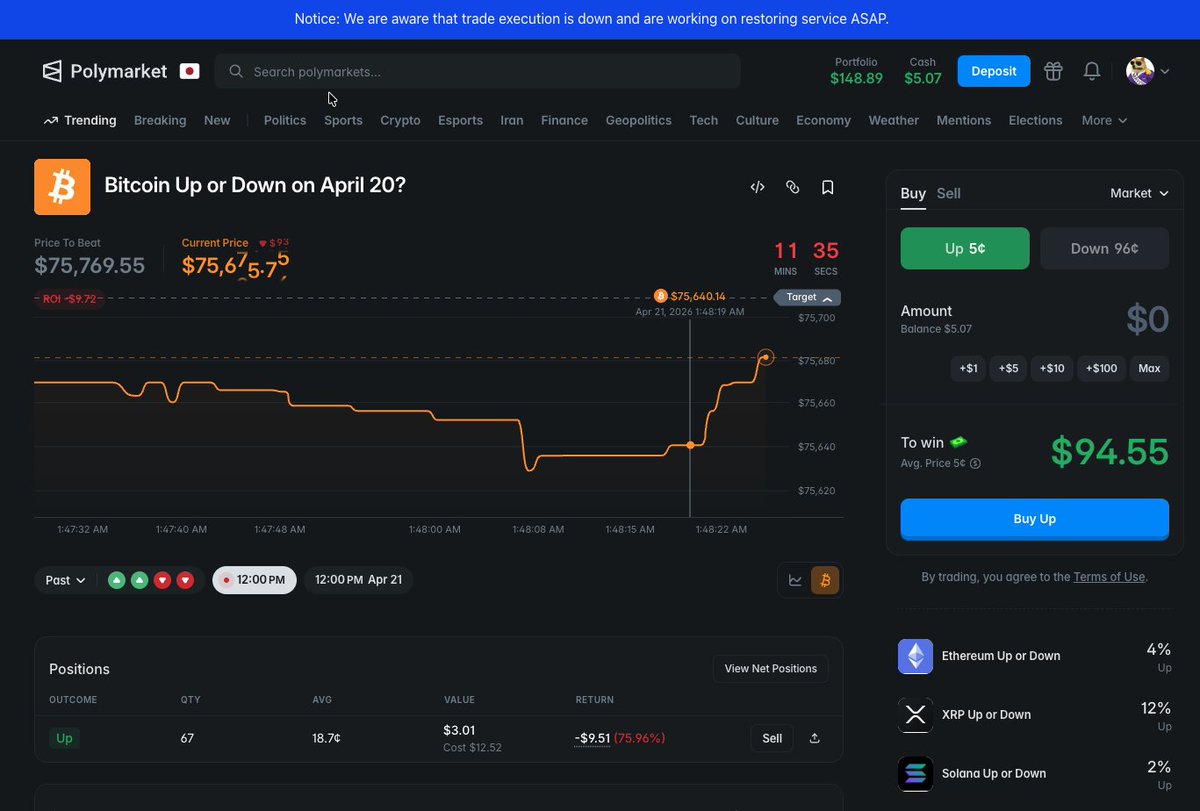The image size is (1200, 811).
Task: Open the Esports category
Action: click(460, 120)
